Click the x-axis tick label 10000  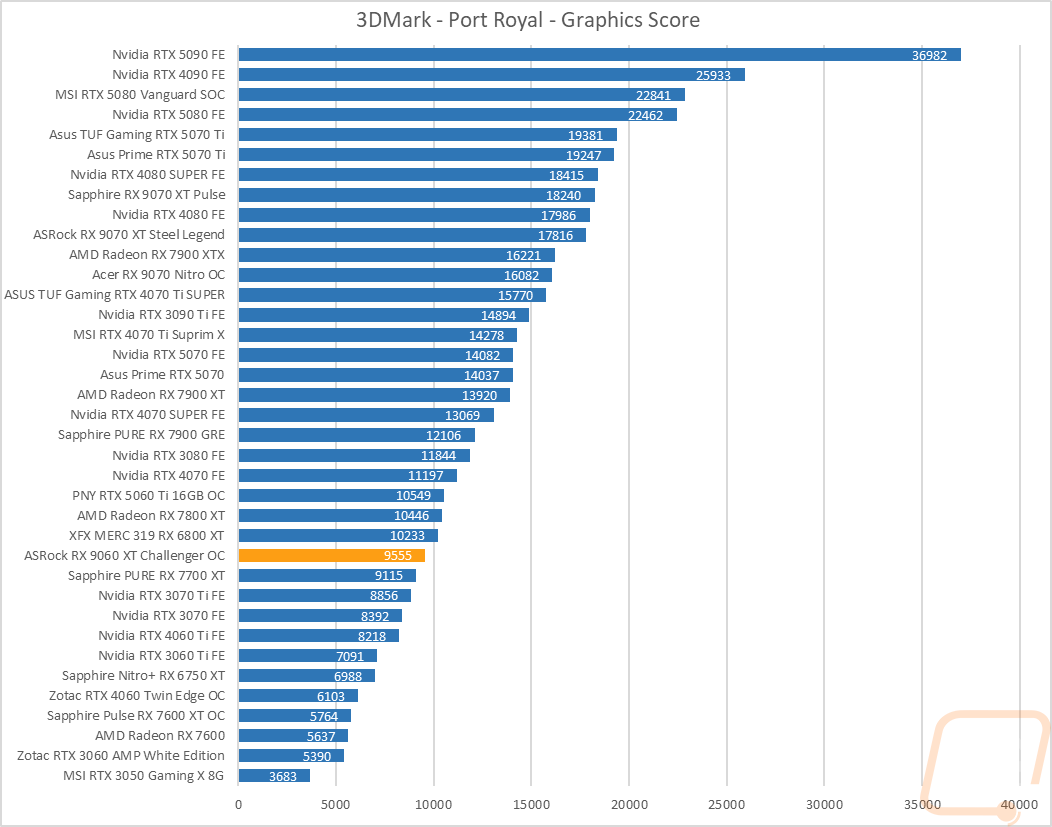(x=433, y=805)
